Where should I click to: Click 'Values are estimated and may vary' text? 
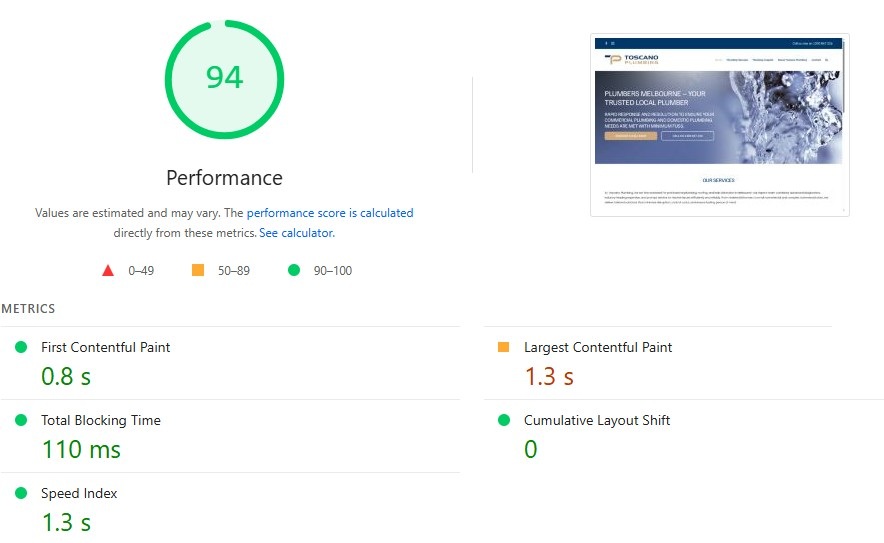(127, 213)
